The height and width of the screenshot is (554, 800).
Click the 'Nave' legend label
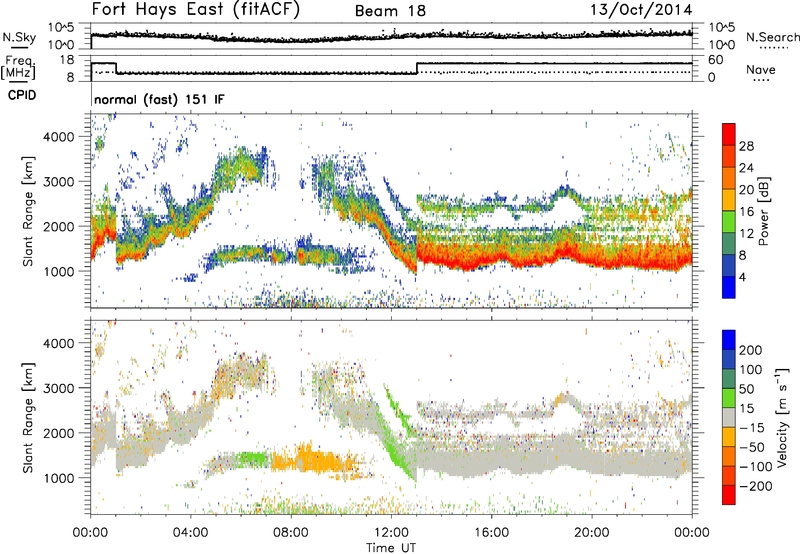tap(761, 69)
